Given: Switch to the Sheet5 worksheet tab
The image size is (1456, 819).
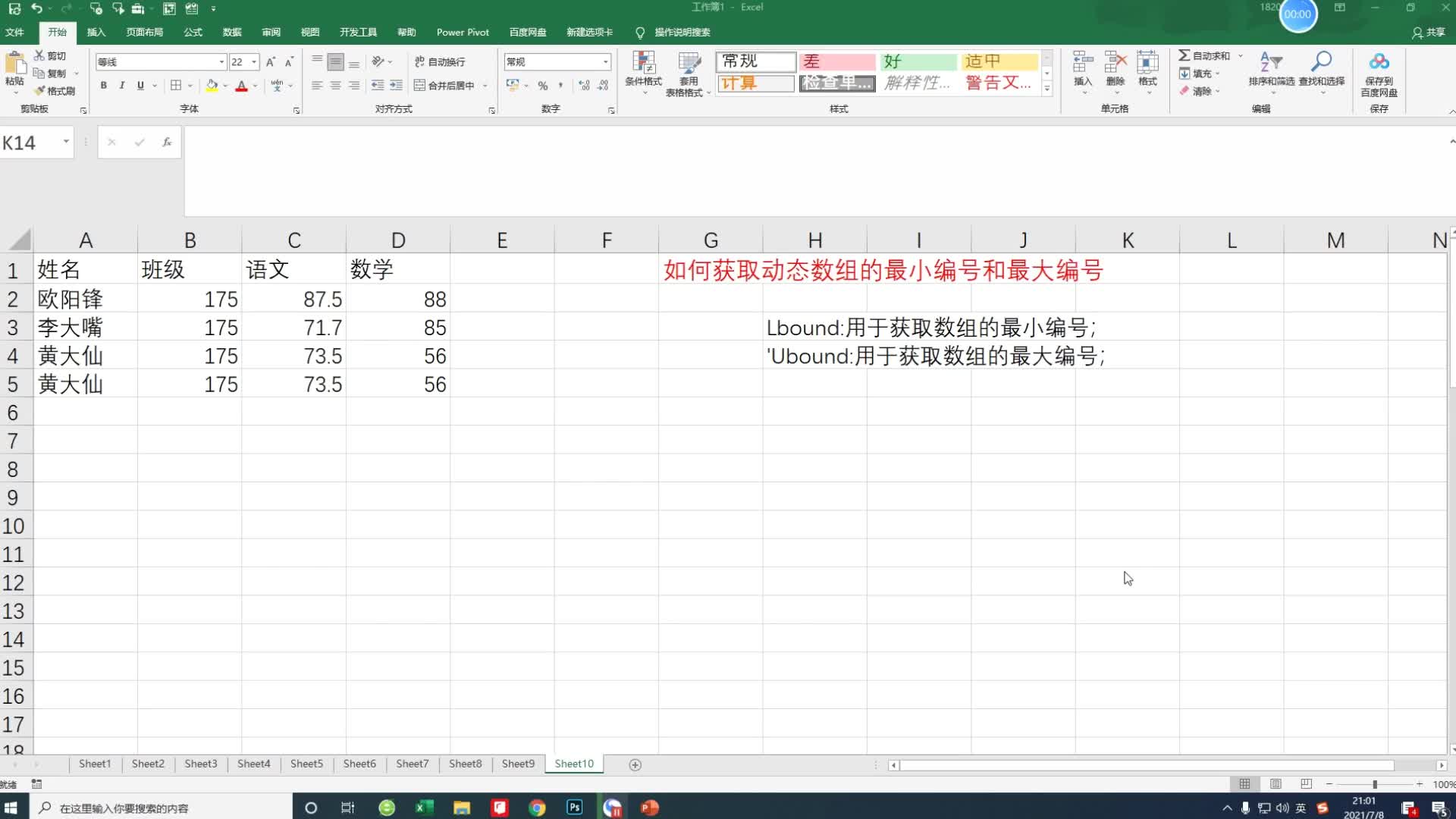Looking at the screenshot, I should pyautogui.click(x=306, y=764).
